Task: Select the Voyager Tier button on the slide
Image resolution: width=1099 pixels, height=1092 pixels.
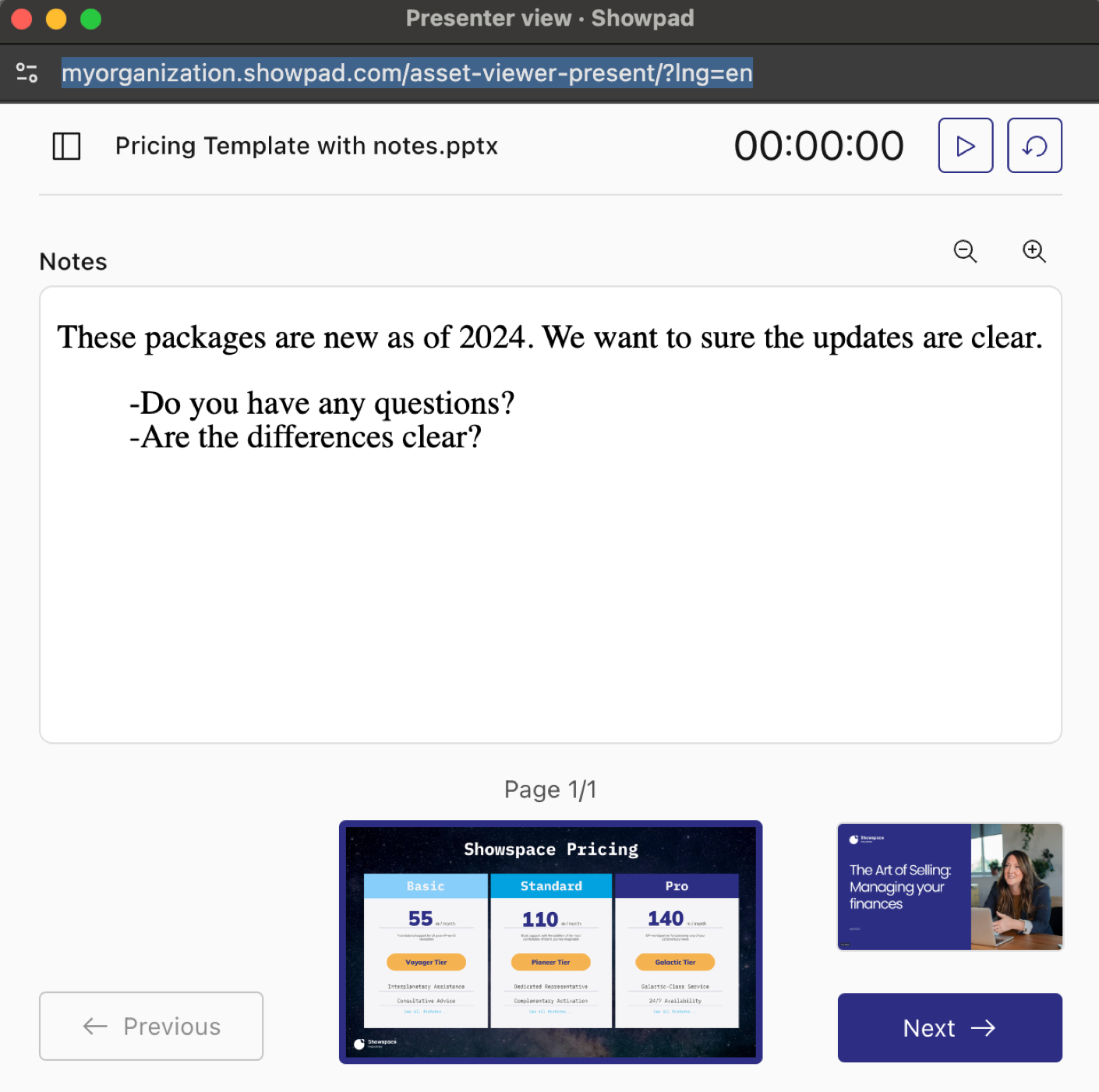Action: point(426,962)
